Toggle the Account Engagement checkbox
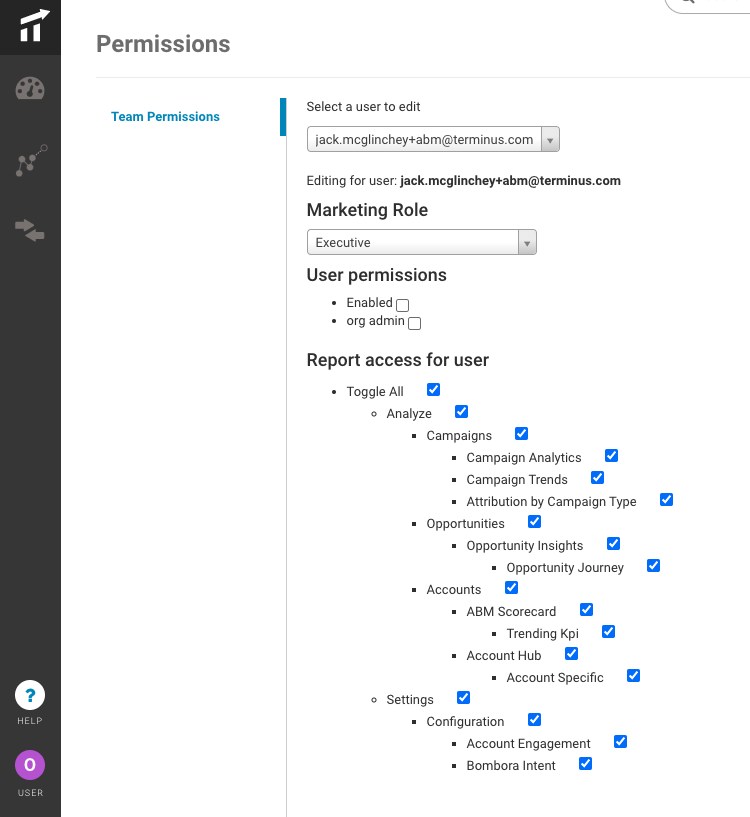The image size is (750, 817). tap(620, 742)
